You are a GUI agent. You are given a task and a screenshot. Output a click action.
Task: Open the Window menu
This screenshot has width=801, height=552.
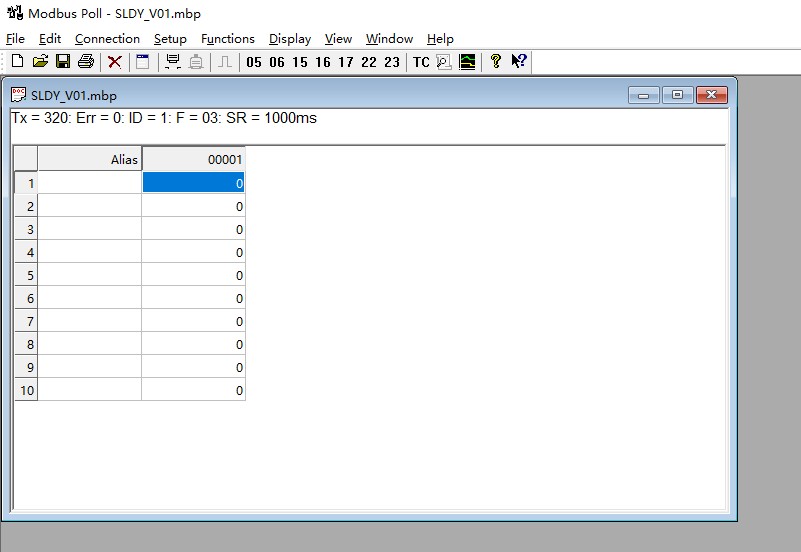pos(389,39)
